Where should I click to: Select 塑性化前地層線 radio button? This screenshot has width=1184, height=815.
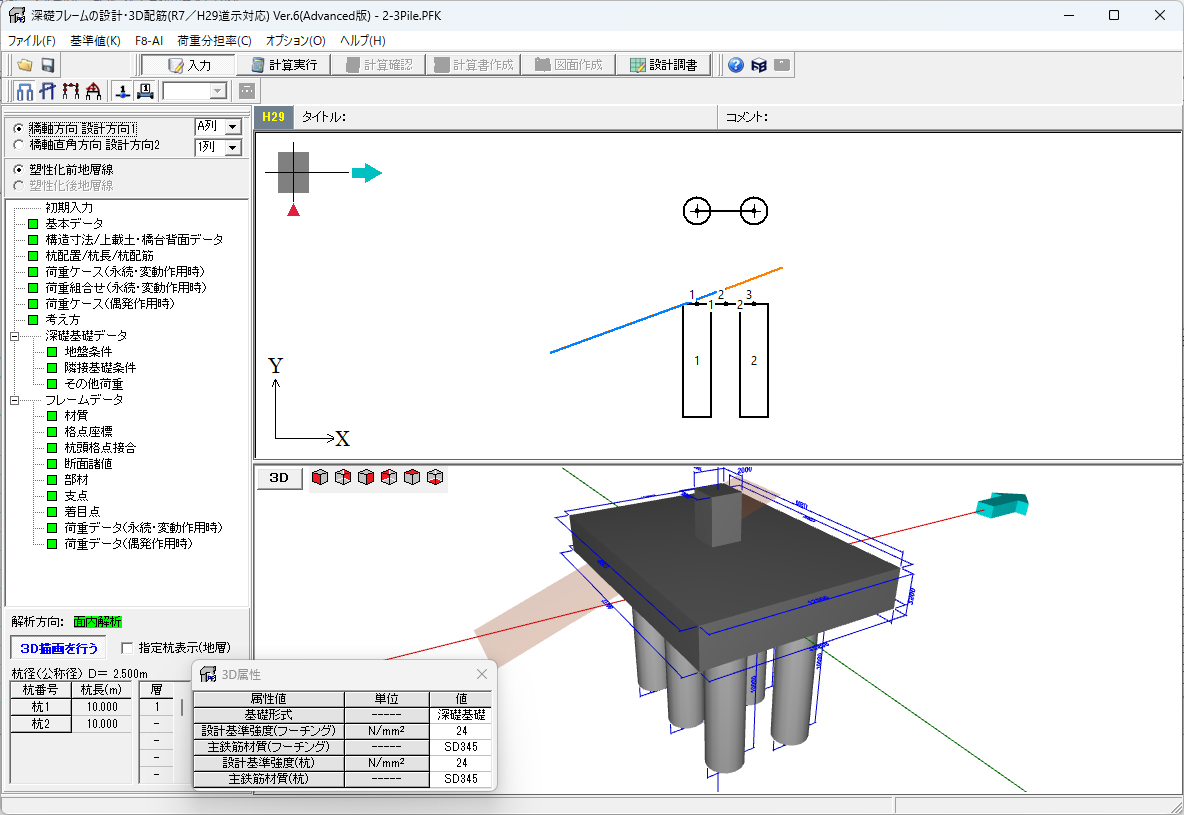pos(18,170)
